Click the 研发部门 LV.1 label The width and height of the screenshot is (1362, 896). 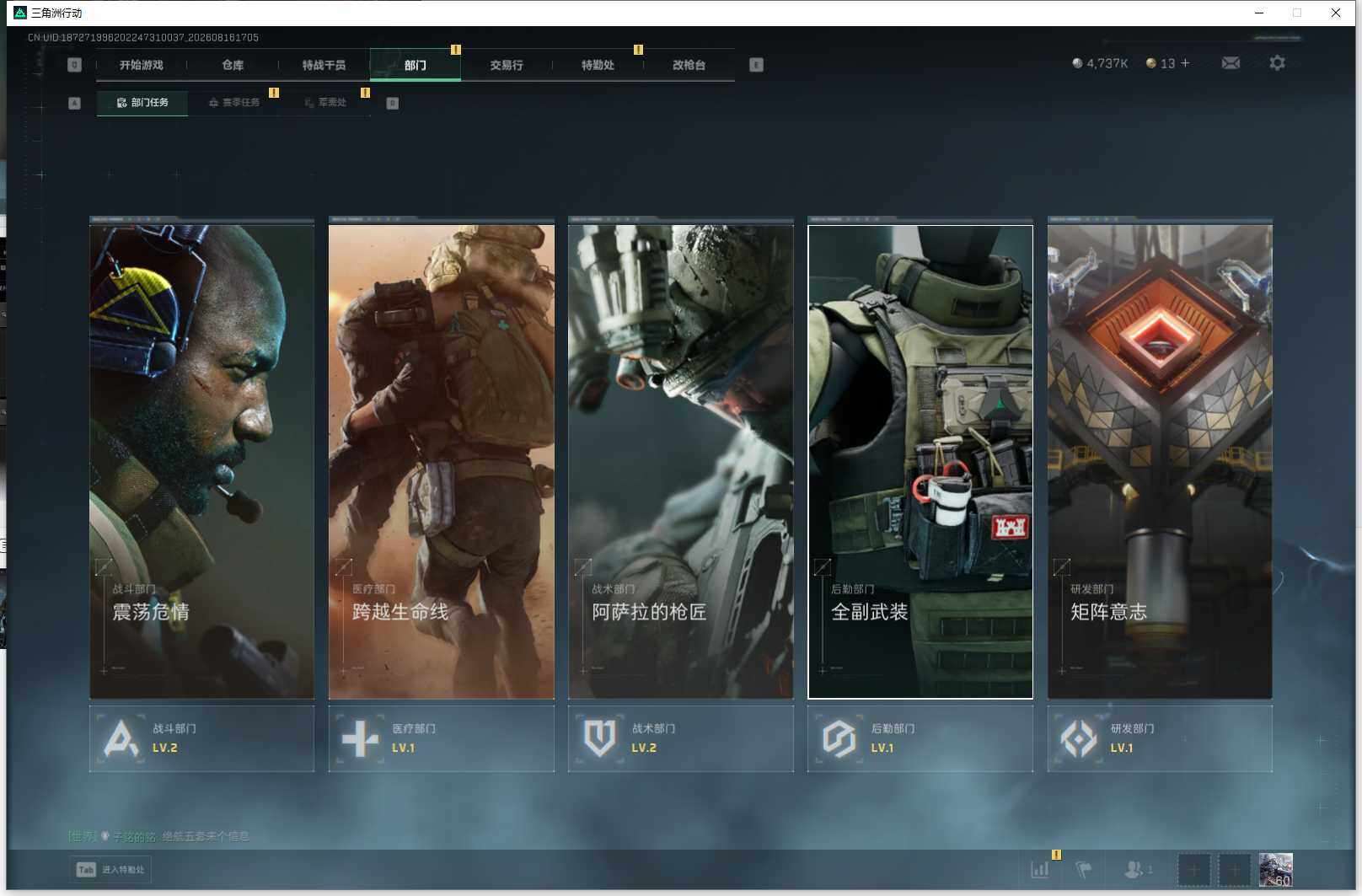point(1122,748)
